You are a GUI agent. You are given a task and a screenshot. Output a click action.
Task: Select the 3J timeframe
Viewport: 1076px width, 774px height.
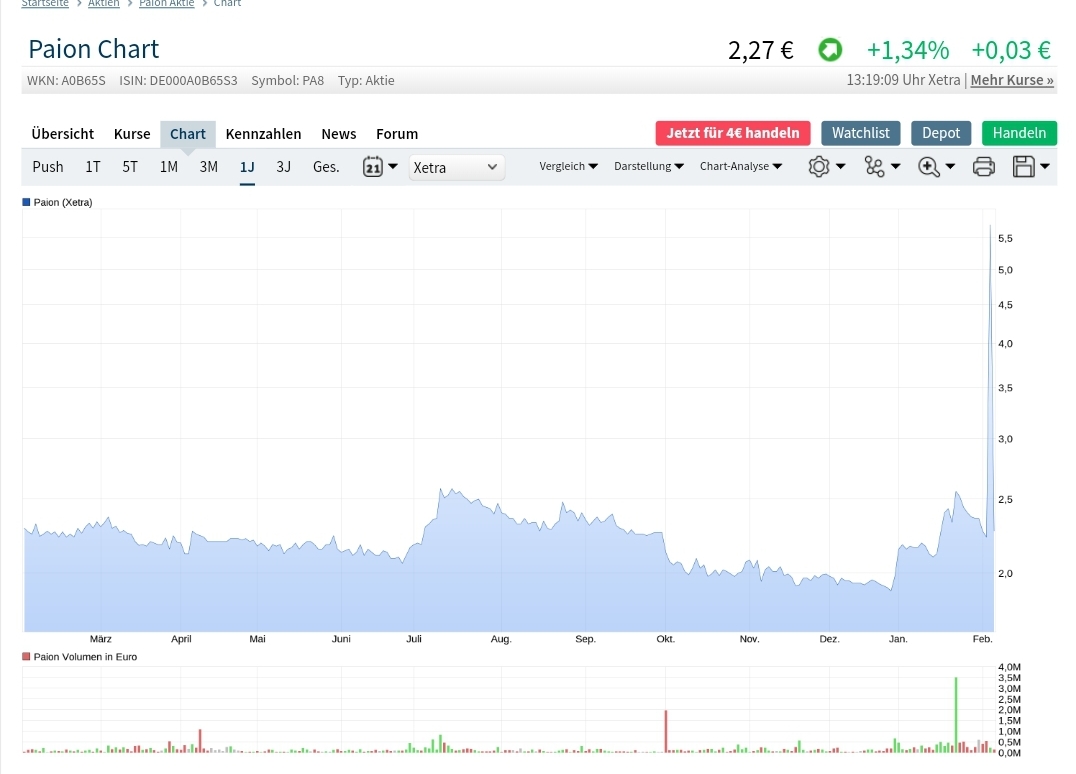[x=283, y=167]
